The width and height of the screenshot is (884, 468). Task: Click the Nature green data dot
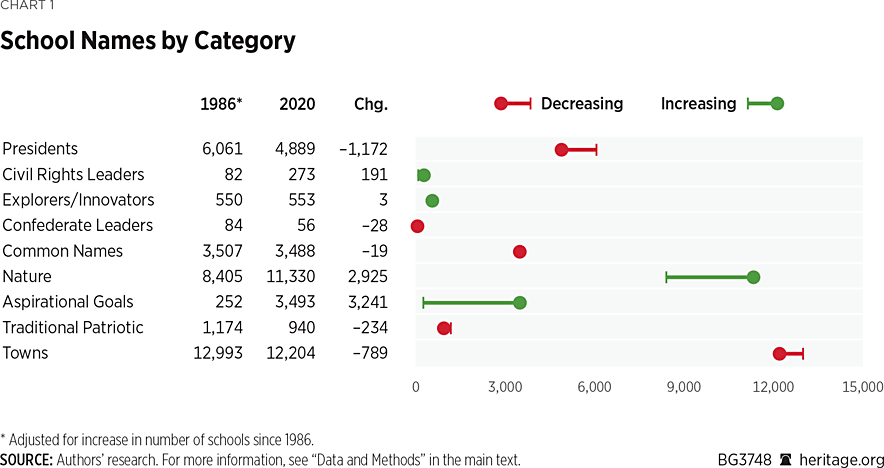click(x=753, y=277)
